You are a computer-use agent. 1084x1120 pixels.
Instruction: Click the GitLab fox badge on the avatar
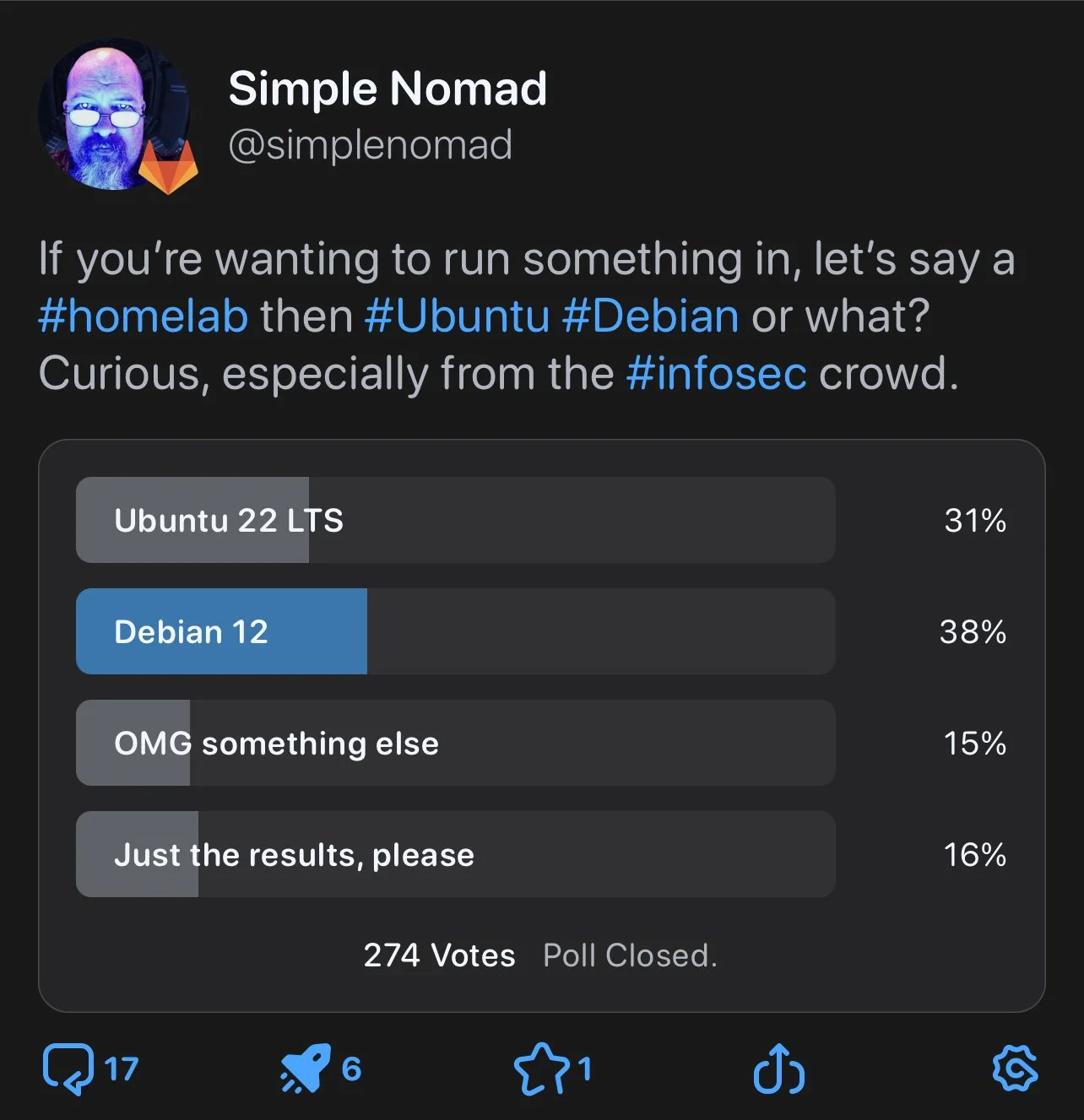coord(168,166)
